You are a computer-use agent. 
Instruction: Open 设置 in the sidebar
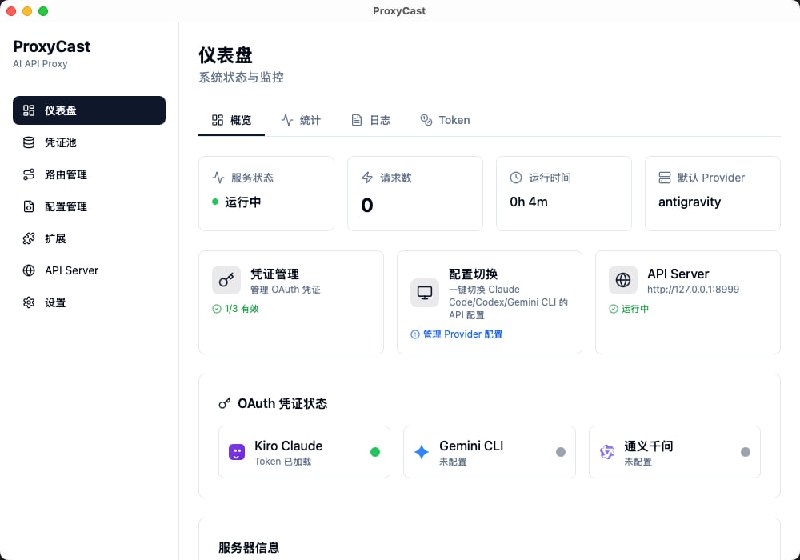89,302
